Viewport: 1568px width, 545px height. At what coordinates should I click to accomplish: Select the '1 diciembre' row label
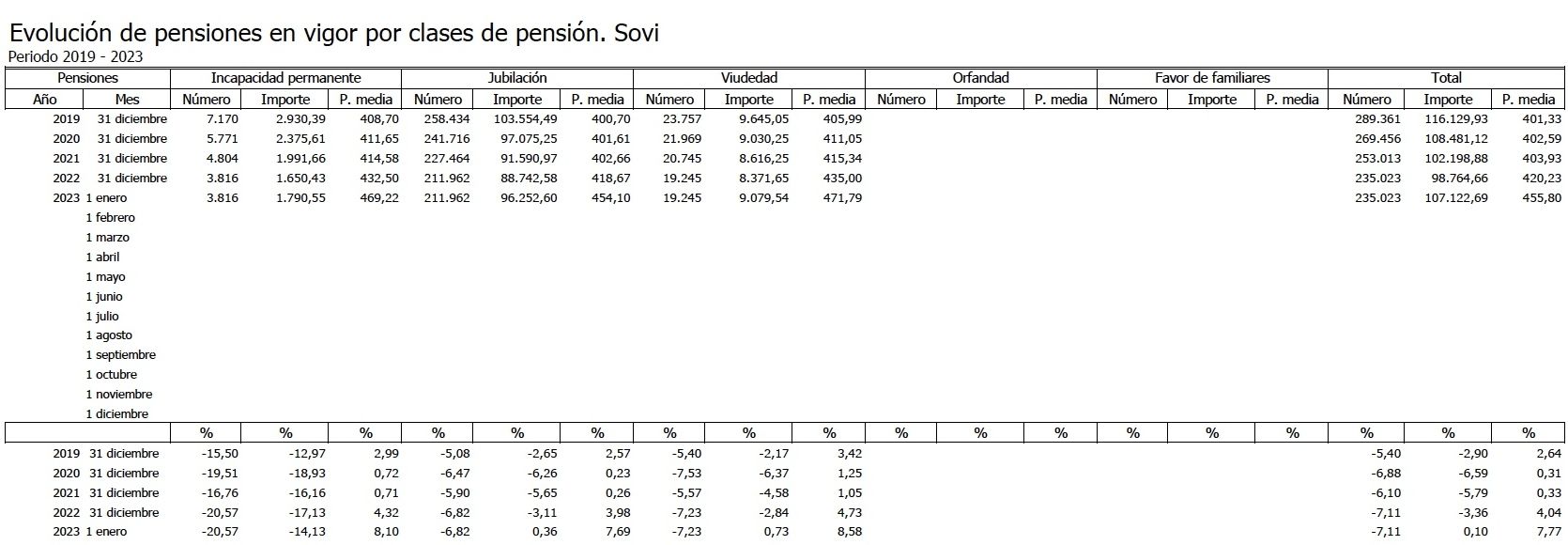pyautogui.click(x=116, y=414)
